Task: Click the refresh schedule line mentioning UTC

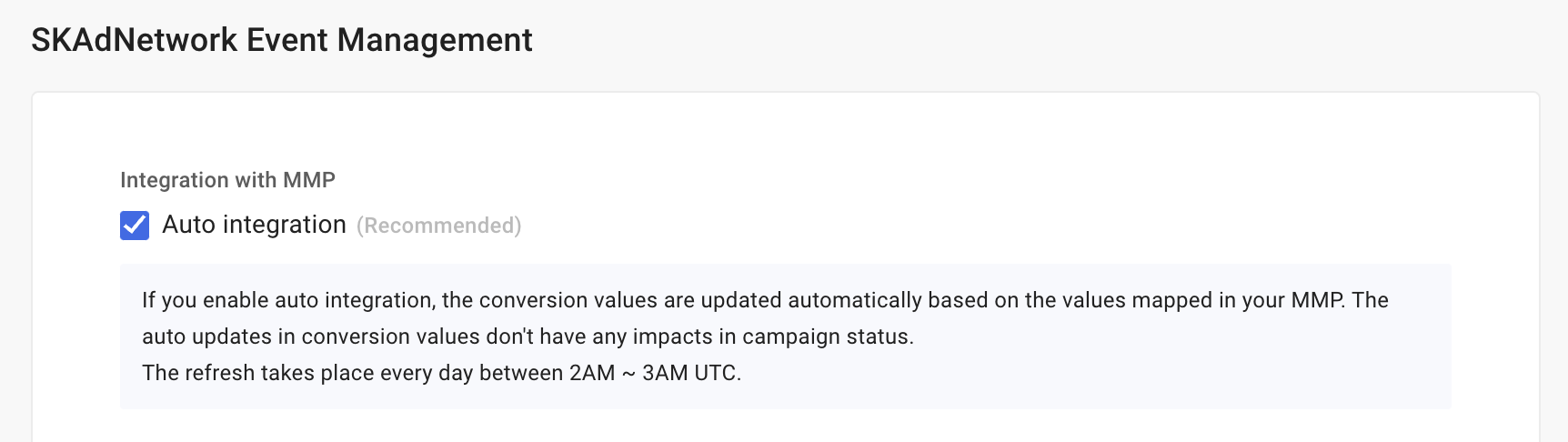Action: [x=441, y=373]
